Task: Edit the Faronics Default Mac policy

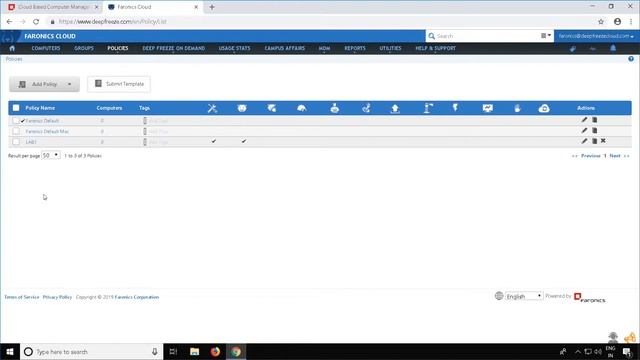Action: 584,131
